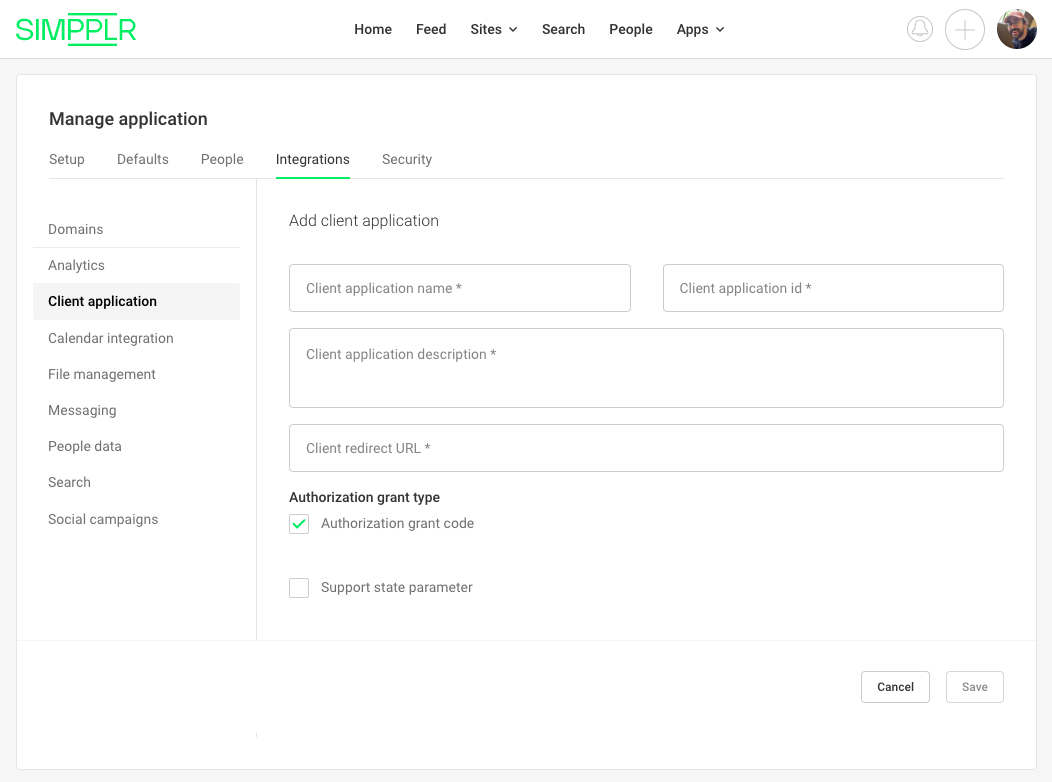Viewport: 1052px width, 782px height.
Task: Go to the Defaults tab
Action: coord(142,159)
